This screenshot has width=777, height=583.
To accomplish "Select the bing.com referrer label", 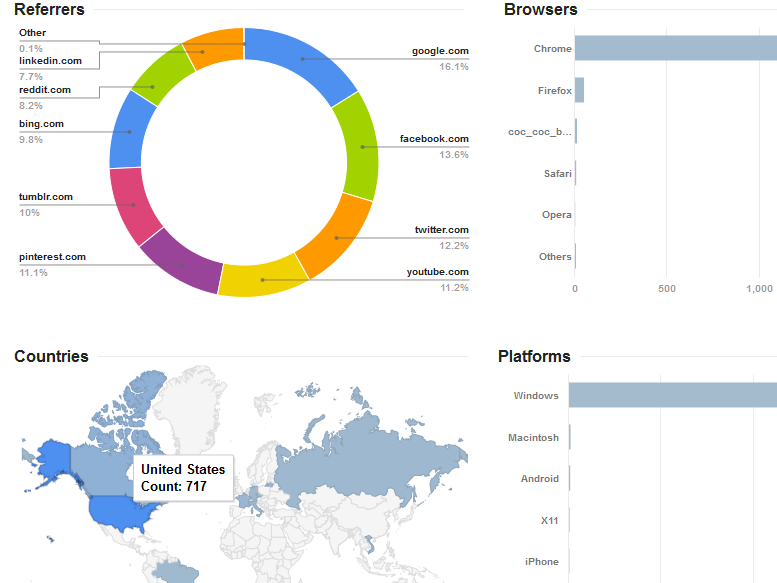I will coord(42,124).
